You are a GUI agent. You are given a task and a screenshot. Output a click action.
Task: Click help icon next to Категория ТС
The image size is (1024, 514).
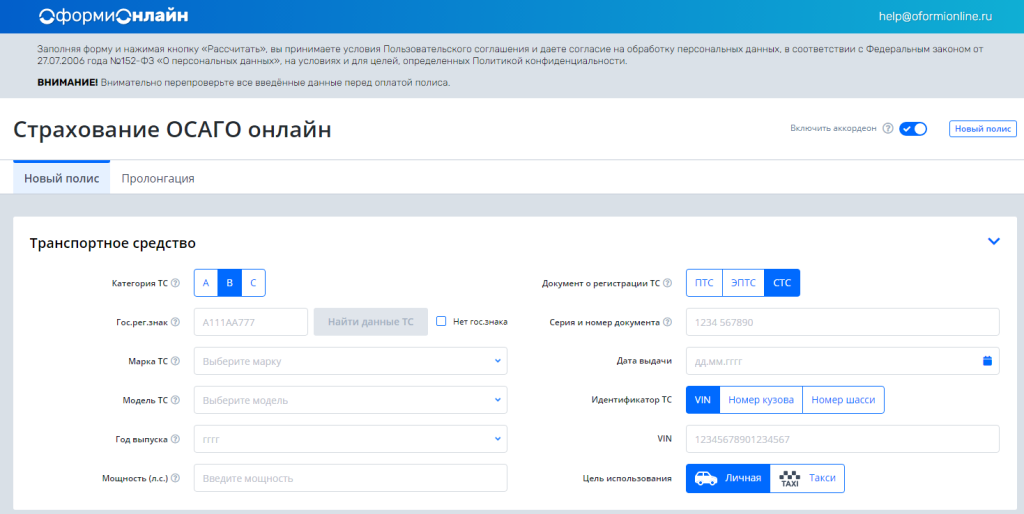click(x=175, y=283)
